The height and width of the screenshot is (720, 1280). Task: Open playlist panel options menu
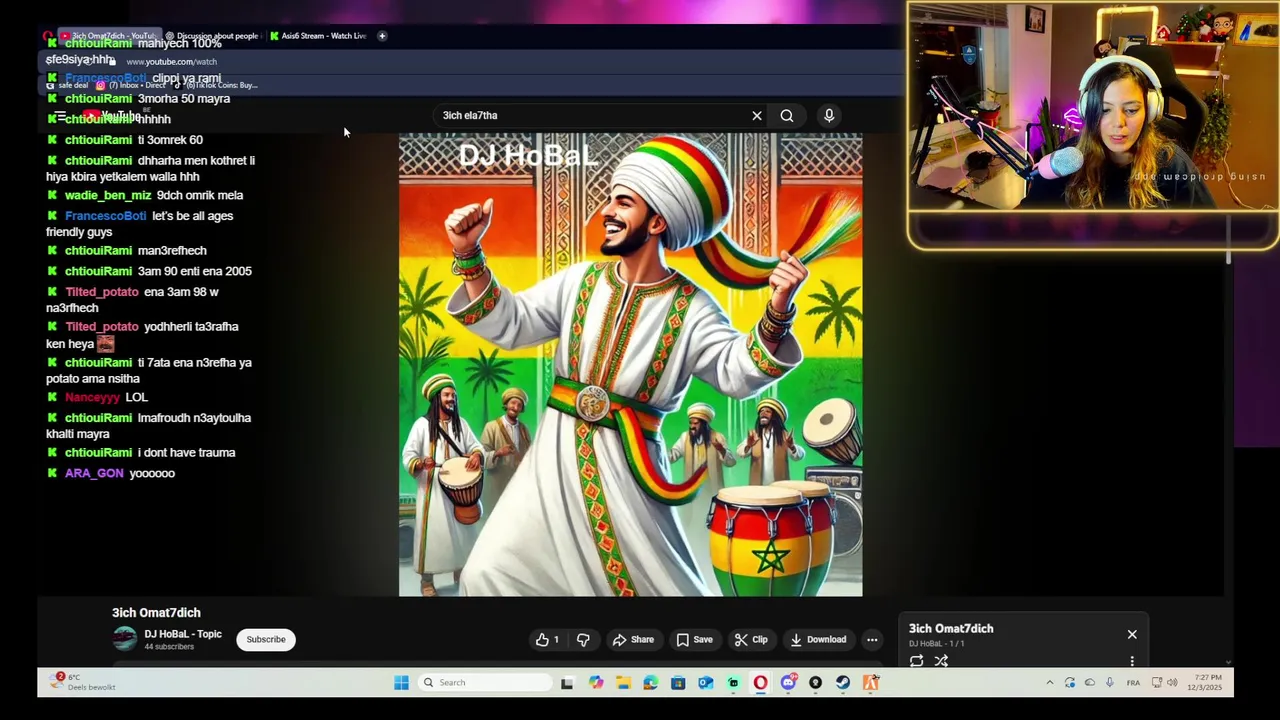(1132, 661)
